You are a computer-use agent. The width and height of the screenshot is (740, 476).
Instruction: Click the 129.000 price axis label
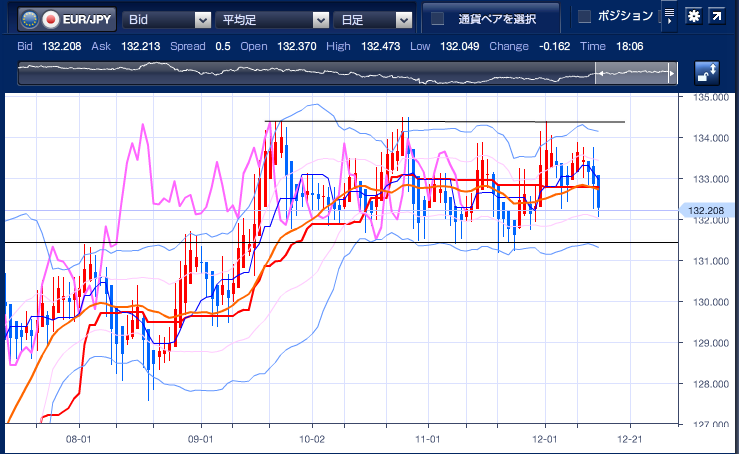pyautogui.click(x=711, y=343)
